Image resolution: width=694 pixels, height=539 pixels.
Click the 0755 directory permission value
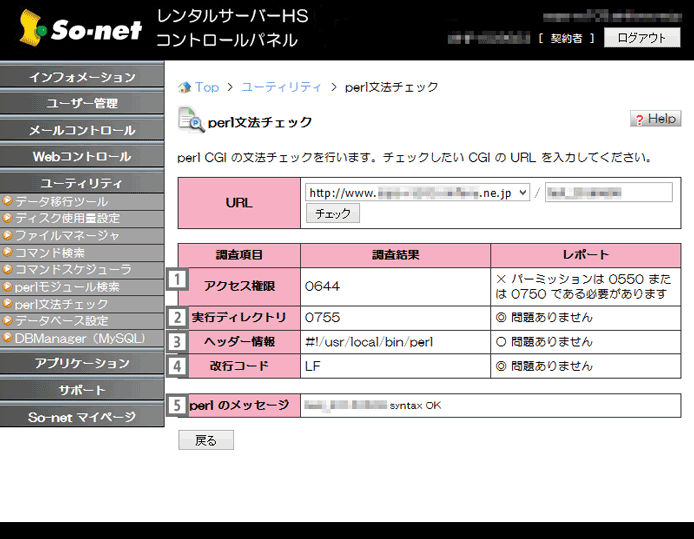tap(322, 317)
